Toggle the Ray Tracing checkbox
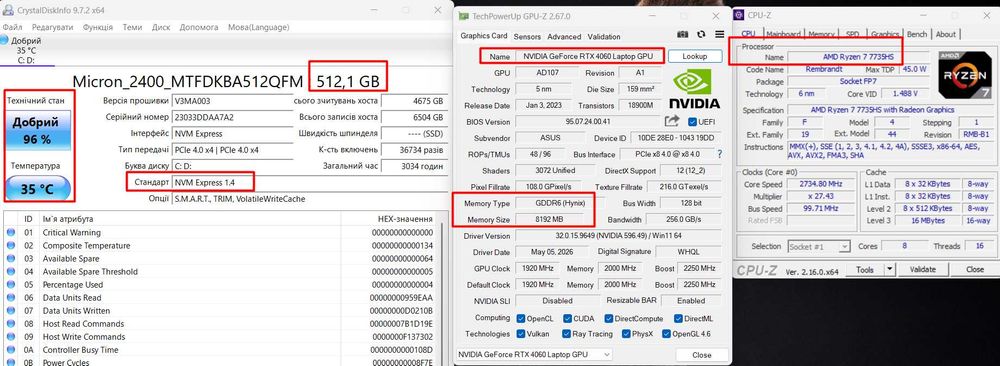This screenshot has height=366, width=1000. tap(567, 333)
